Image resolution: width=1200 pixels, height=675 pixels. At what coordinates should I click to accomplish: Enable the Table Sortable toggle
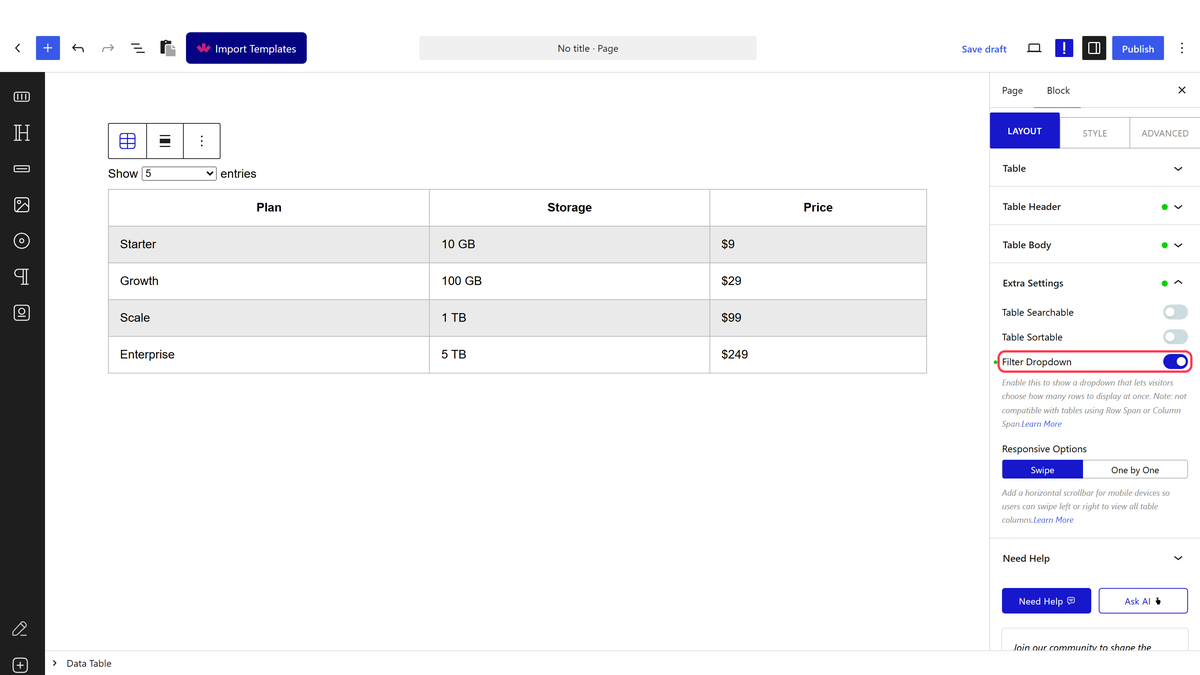tap(1175, 337)
